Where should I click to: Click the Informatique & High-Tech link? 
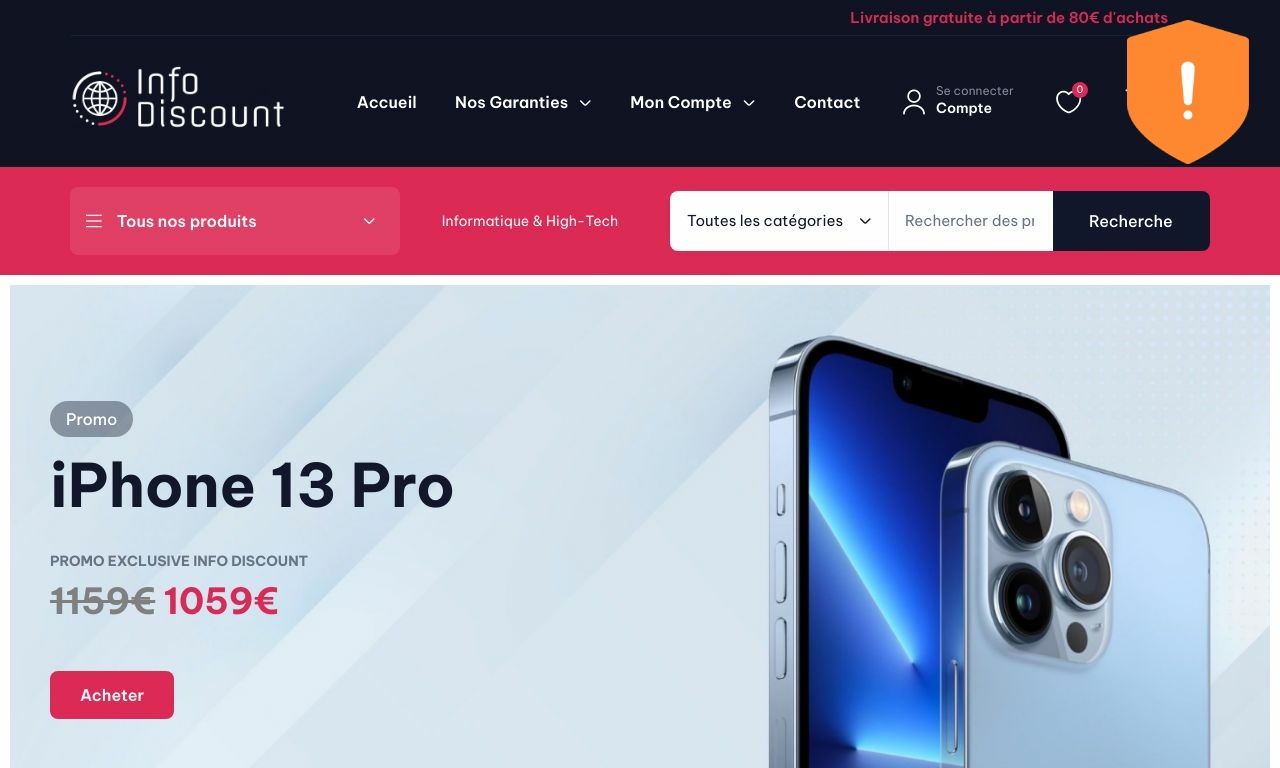click(530, 221)
